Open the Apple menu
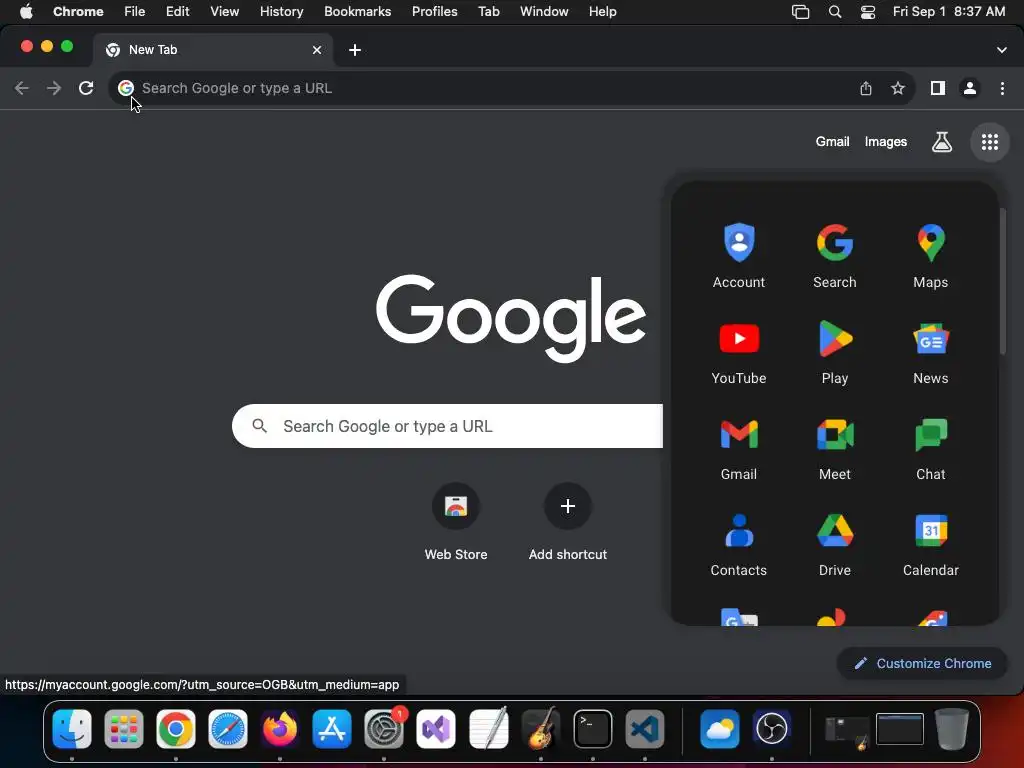The width and height of the screenshot is (1024, 768). 26,12
